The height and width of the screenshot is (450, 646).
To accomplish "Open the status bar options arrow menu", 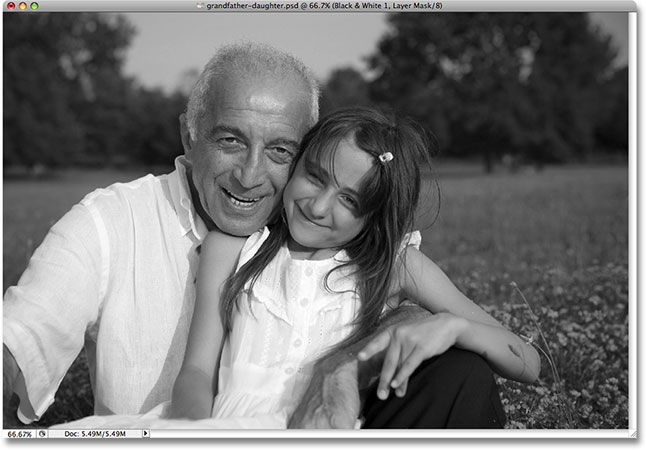I will coord(145,434).
